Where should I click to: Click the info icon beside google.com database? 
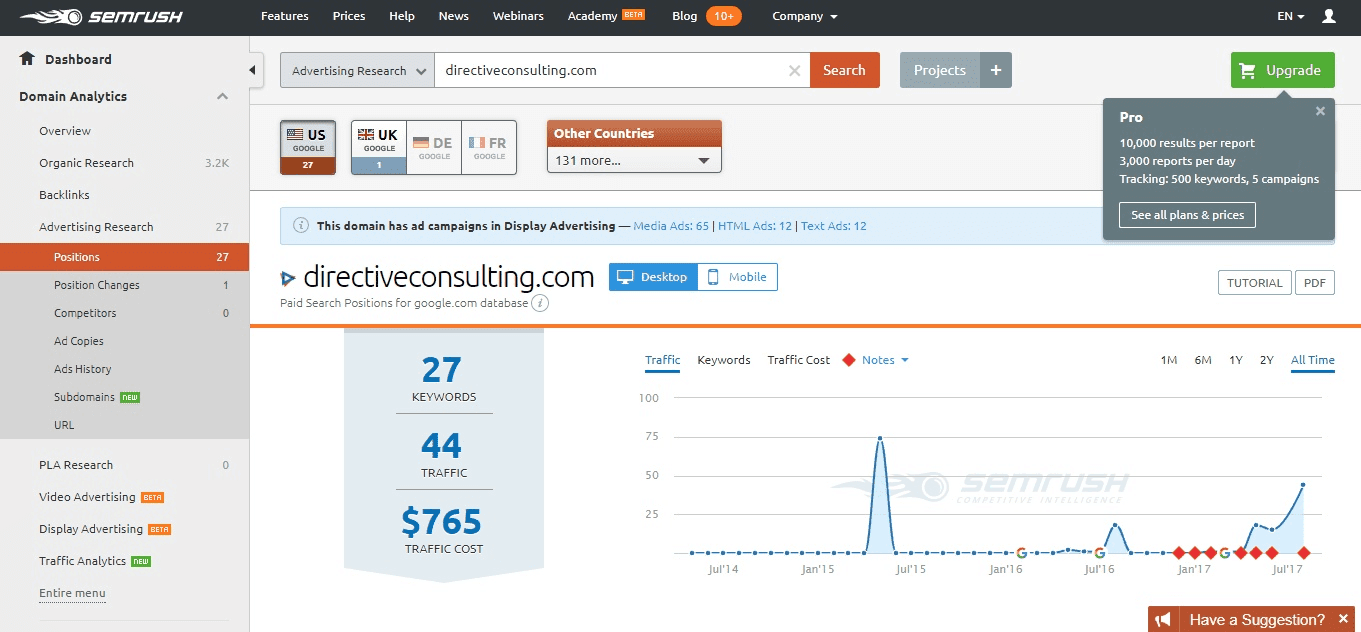[540, 303]
